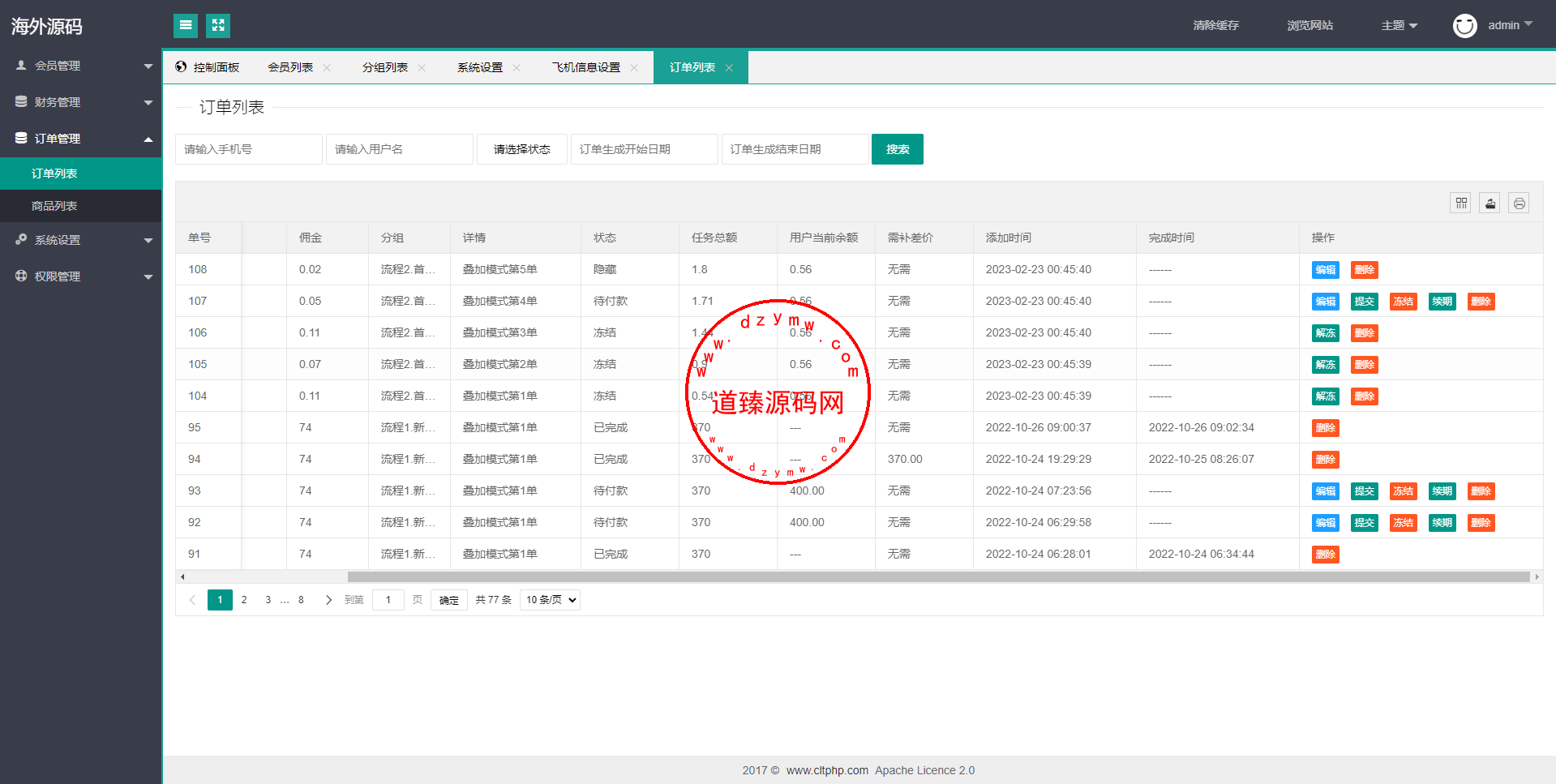This screenshot has width=1556, height=784.
Task: Close the 系统设置 tab
Action: click(x=517, y=68)
